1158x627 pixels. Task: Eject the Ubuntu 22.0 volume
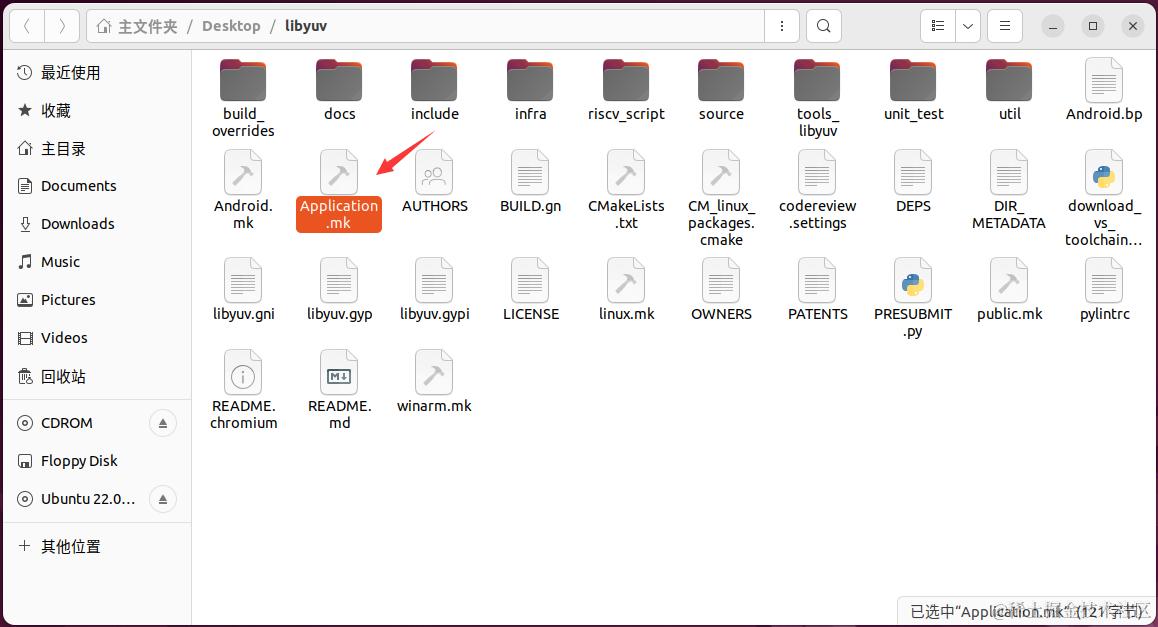point(163,499)
